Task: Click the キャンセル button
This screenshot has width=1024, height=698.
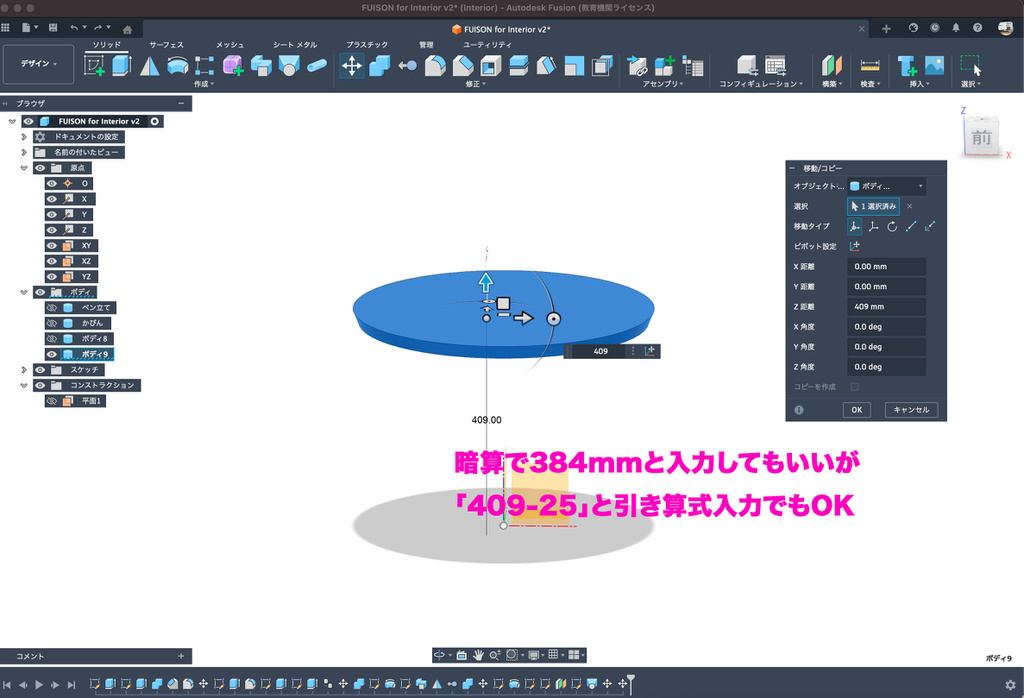Action: tap(910, 410)
